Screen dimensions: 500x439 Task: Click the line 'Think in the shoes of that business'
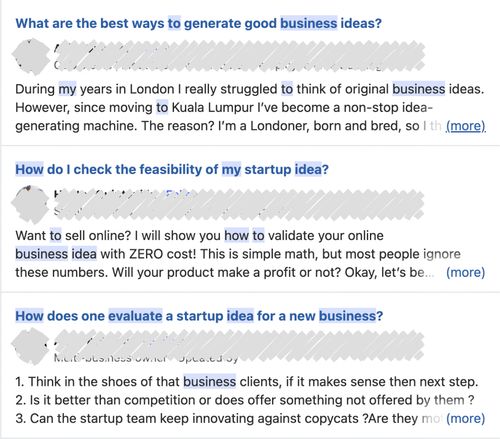pyautogui.click(x=247, y=382)
